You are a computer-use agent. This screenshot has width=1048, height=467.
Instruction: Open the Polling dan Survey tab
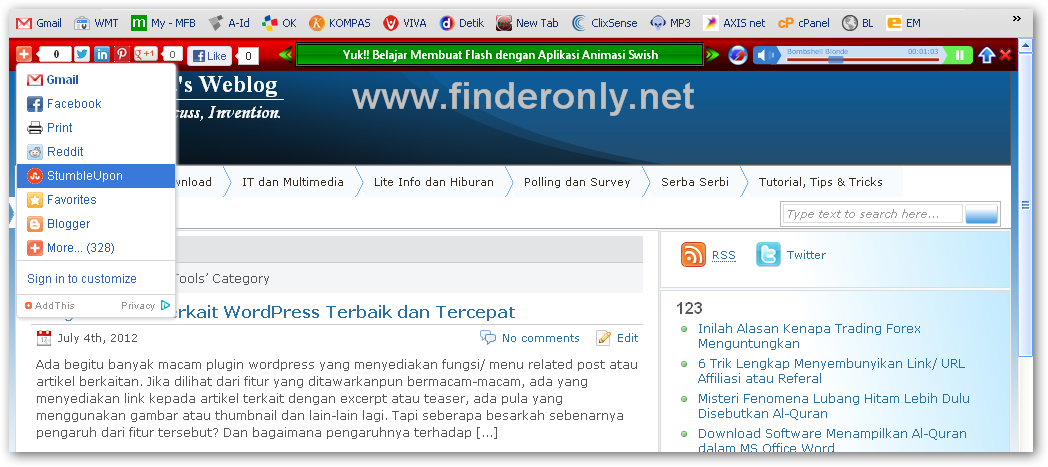[x=577, y=182]
